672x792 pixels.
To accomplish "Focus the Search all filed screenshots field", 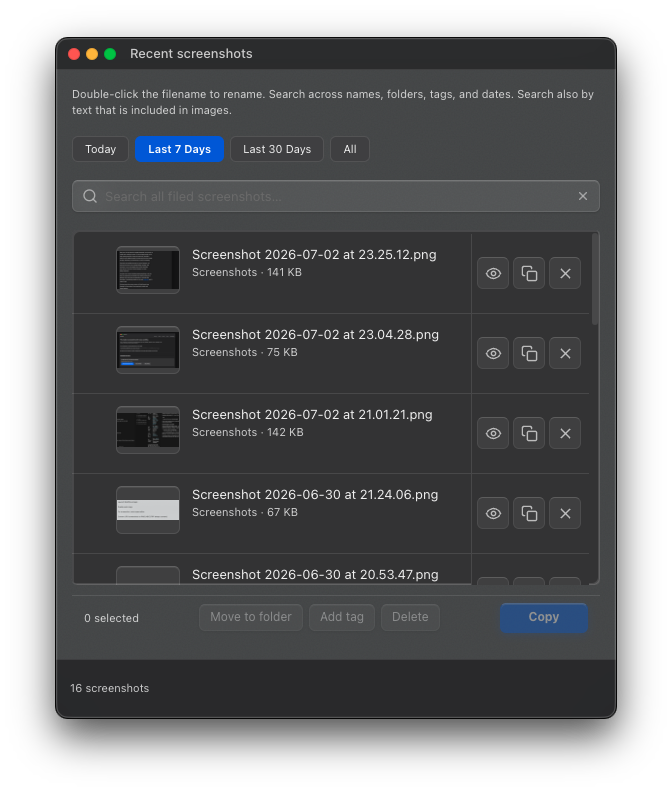I will (x=335, y=196).
